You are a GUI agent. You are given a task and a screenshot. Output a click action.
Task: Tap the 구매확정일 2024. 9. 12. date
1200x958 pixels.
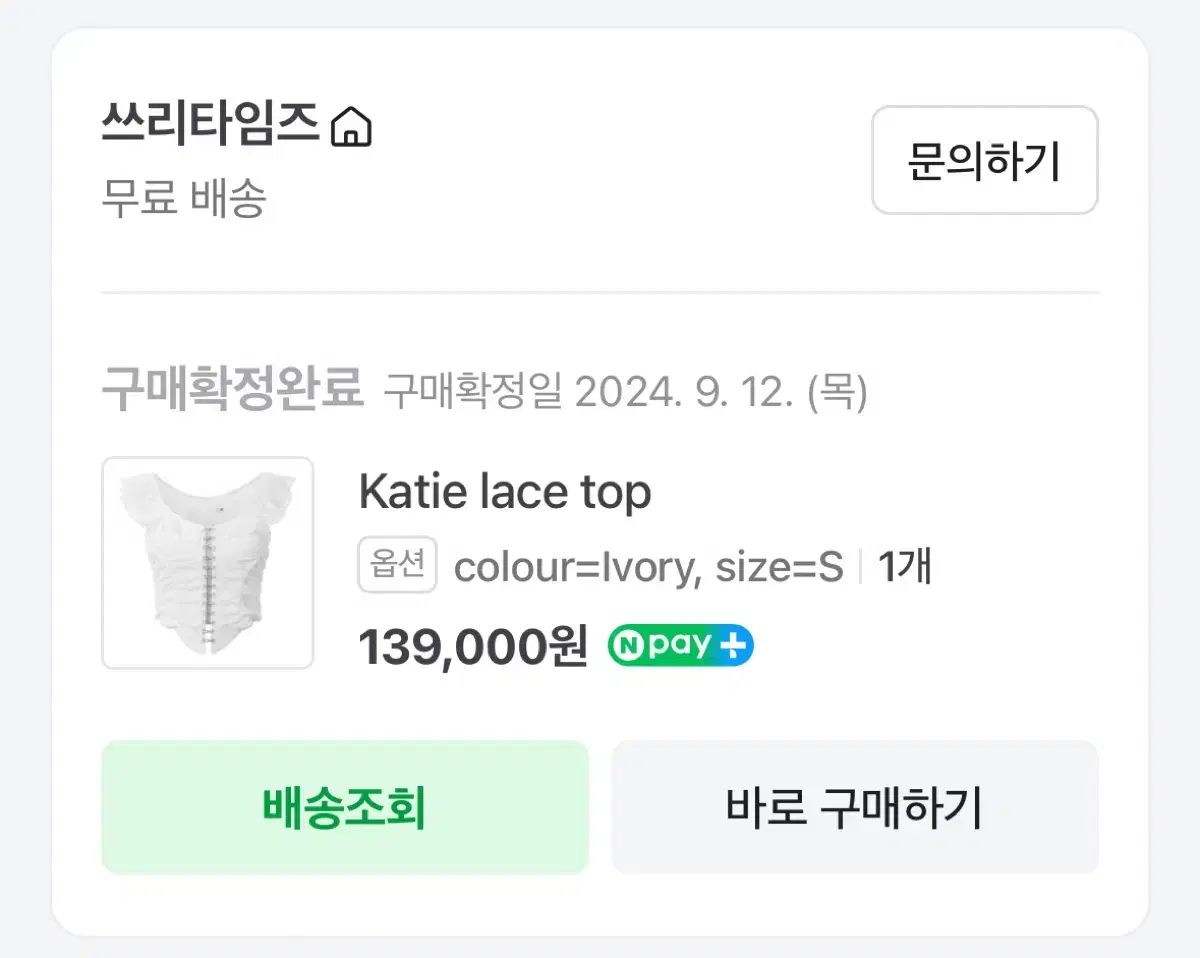point(626,392)
